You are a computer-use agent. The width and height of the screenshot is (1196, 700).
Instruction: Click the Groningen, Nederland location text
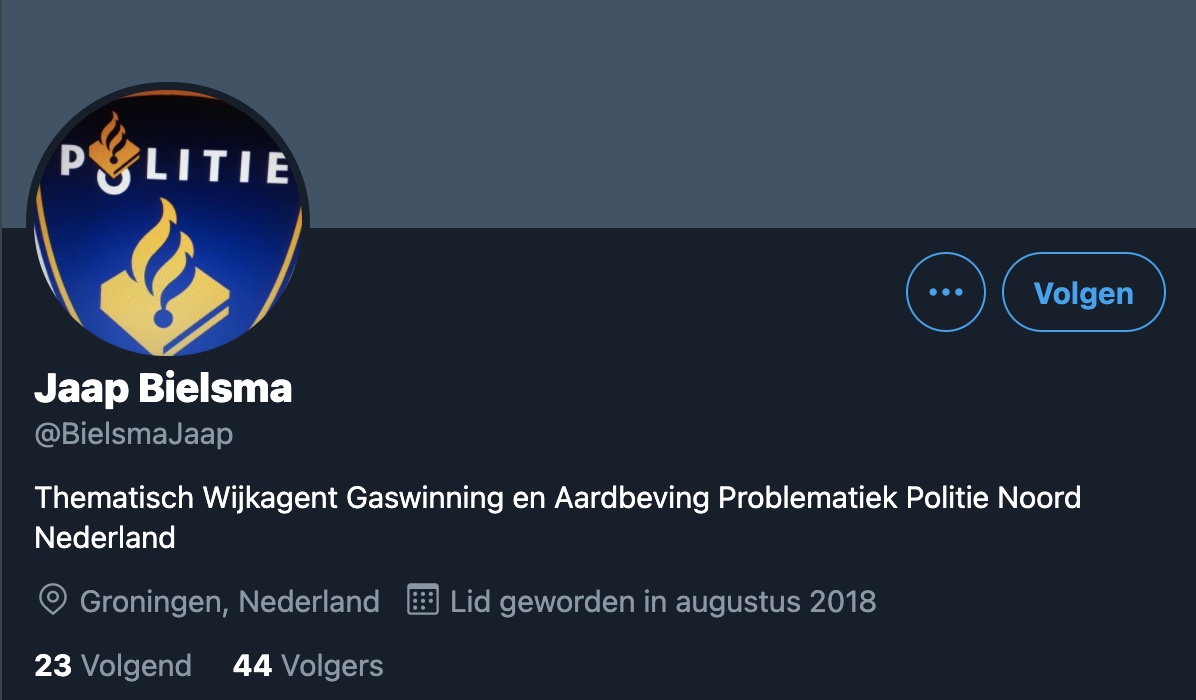click(x=230, y=602)
